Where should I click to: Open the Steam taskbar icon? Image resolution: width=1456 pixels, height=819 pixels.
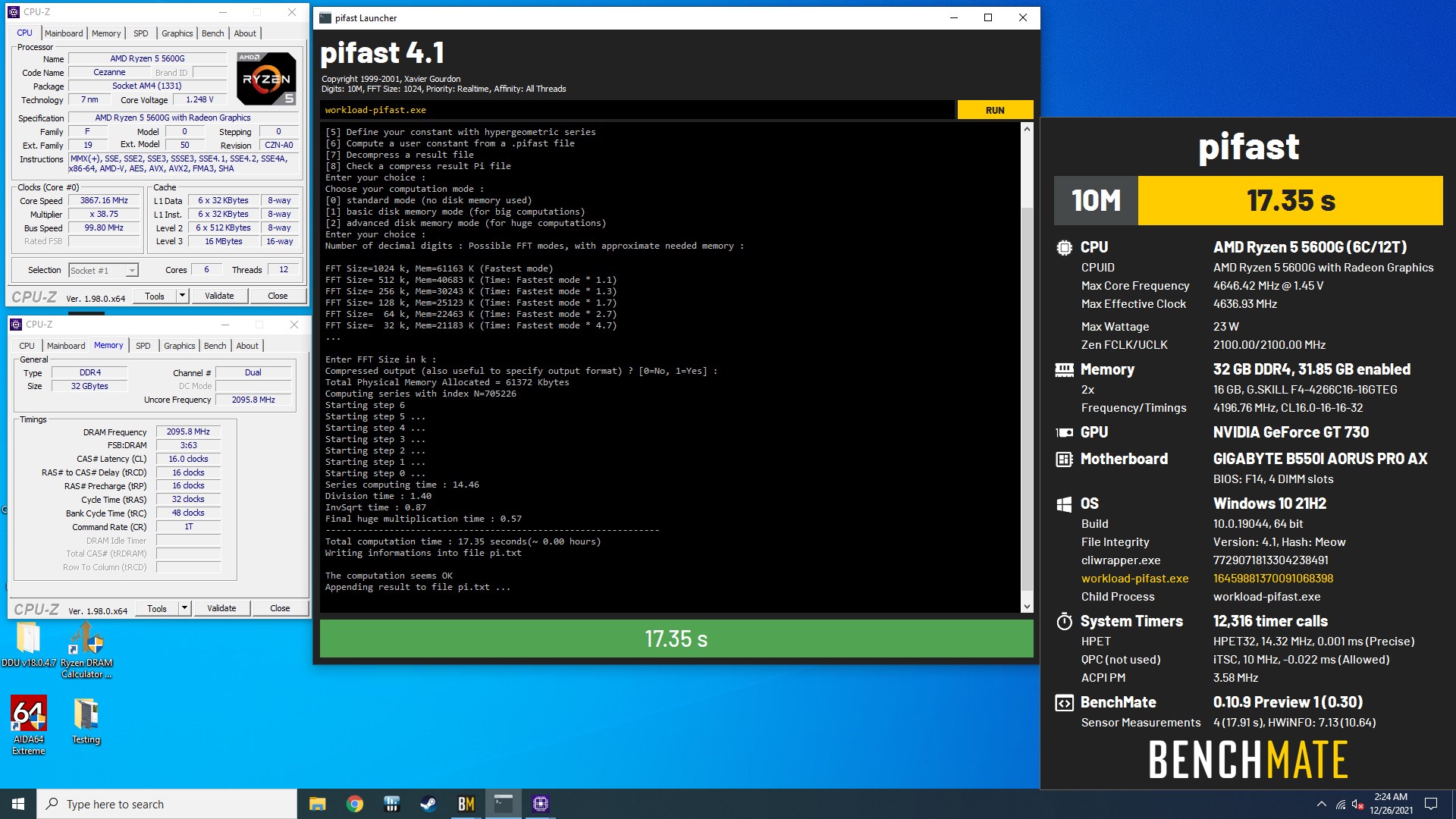[x=428, y=804]
